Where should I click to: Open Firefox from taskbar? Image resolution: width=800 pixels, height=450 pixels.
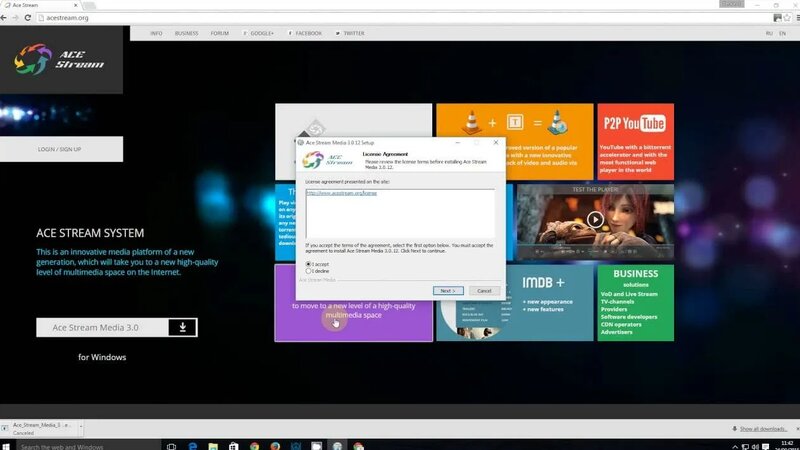tap(275, 446)
